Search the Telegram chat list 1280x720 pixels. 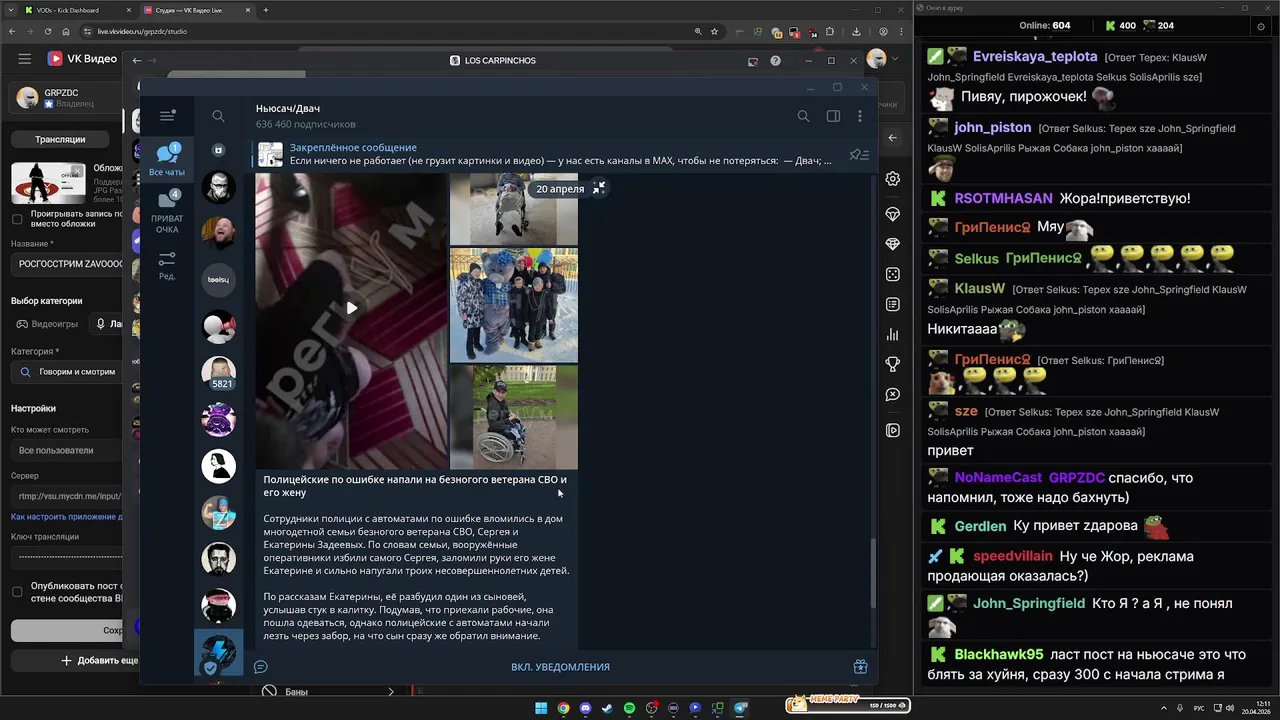pyautogui.click(x=218, y=116)
